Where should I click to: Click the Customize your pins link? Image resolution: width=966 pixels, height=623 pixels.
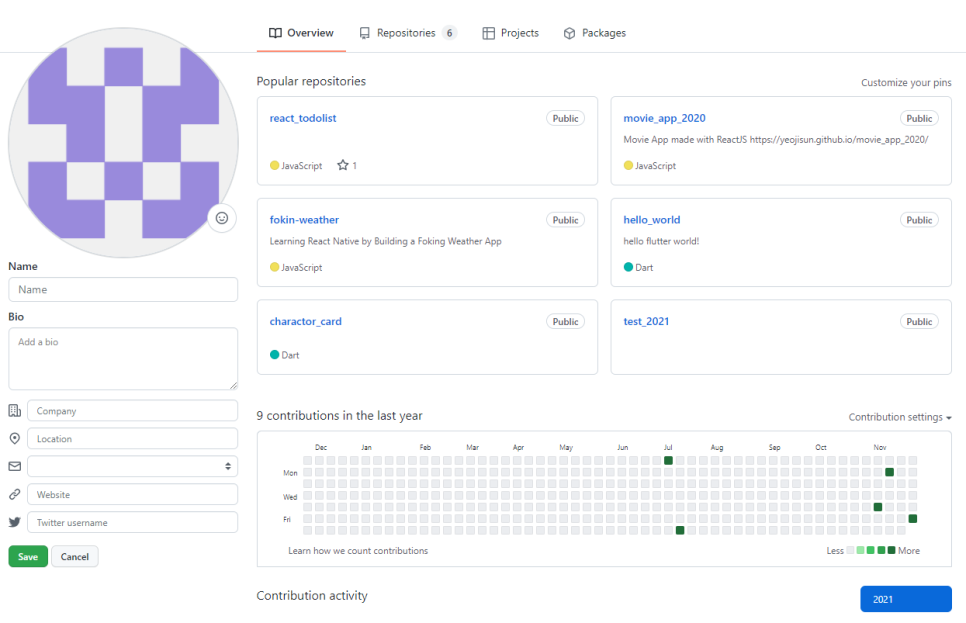(x=906, y=83)
